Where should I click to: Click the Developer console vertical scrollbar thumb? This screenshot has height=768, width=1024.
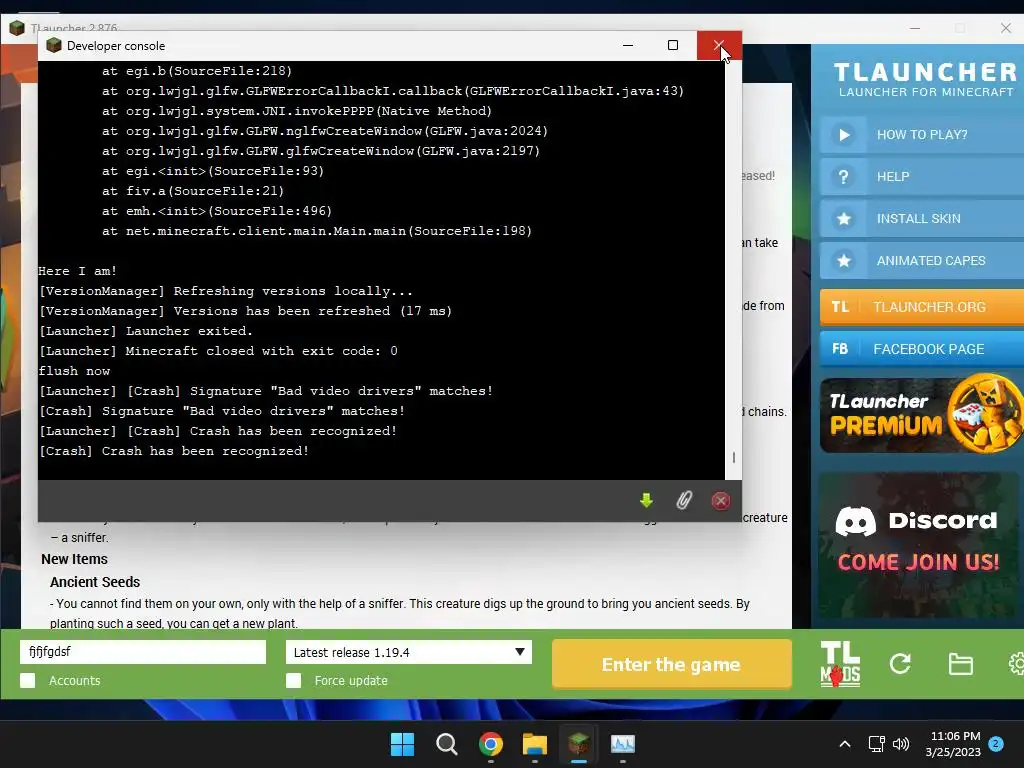(733, 457)
